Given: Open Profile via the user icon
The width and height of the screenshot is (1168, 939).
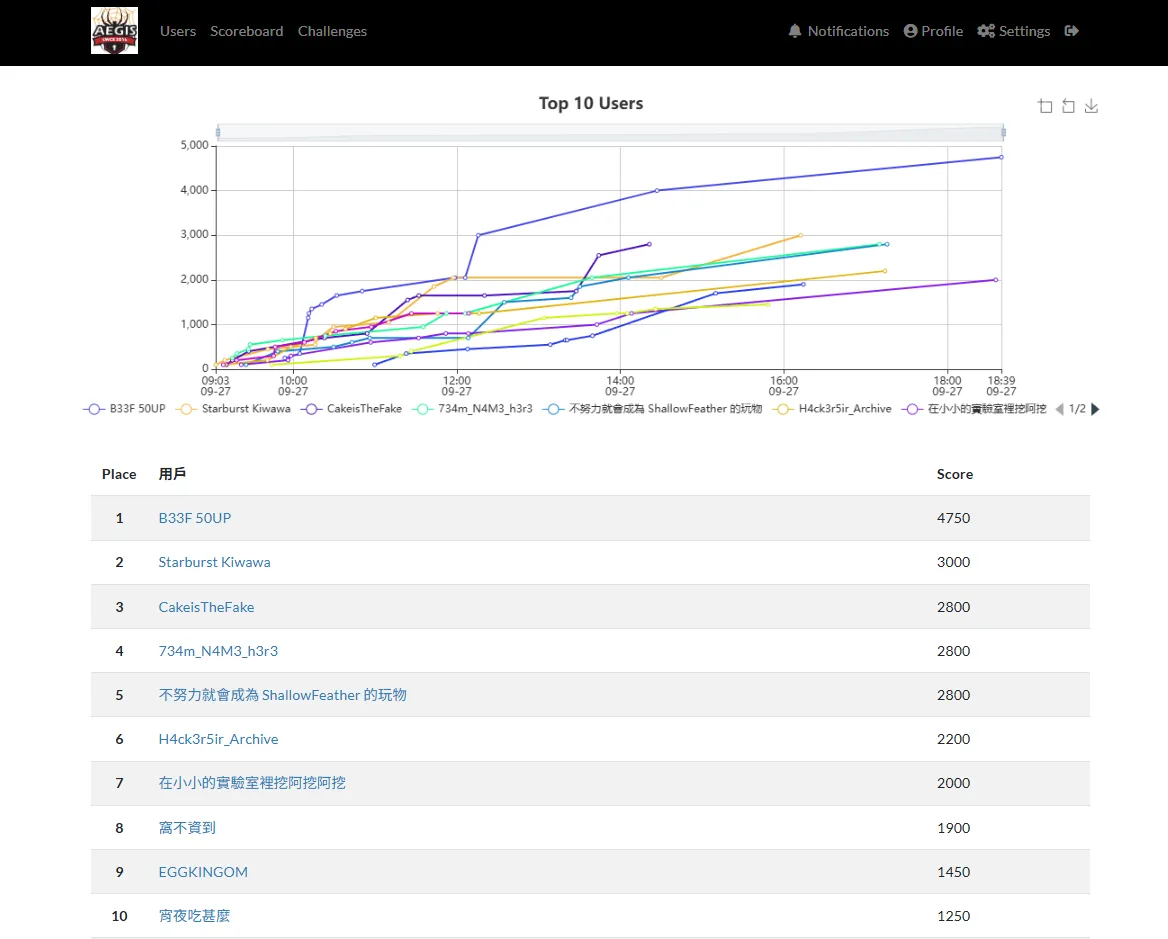Looking at the screenshot, I should pos(910,31).
